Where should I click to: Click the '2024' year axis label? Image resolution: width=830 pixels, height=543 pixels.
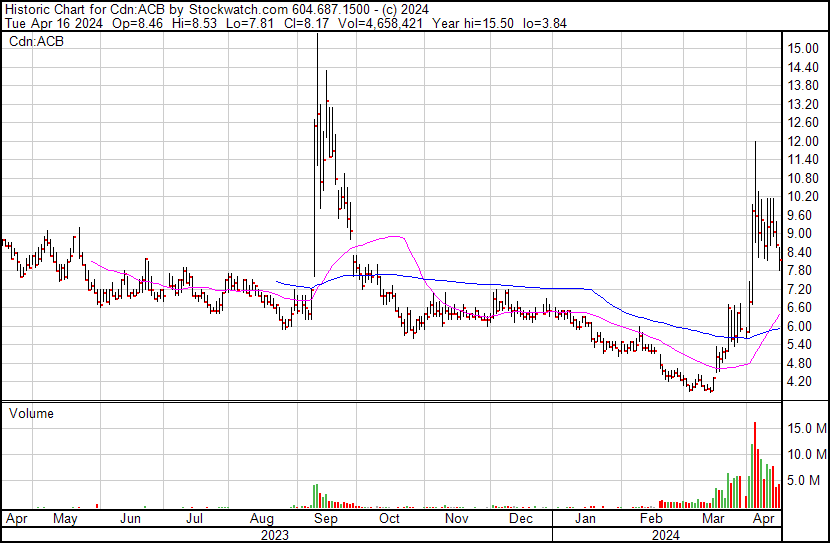[666, 535]
